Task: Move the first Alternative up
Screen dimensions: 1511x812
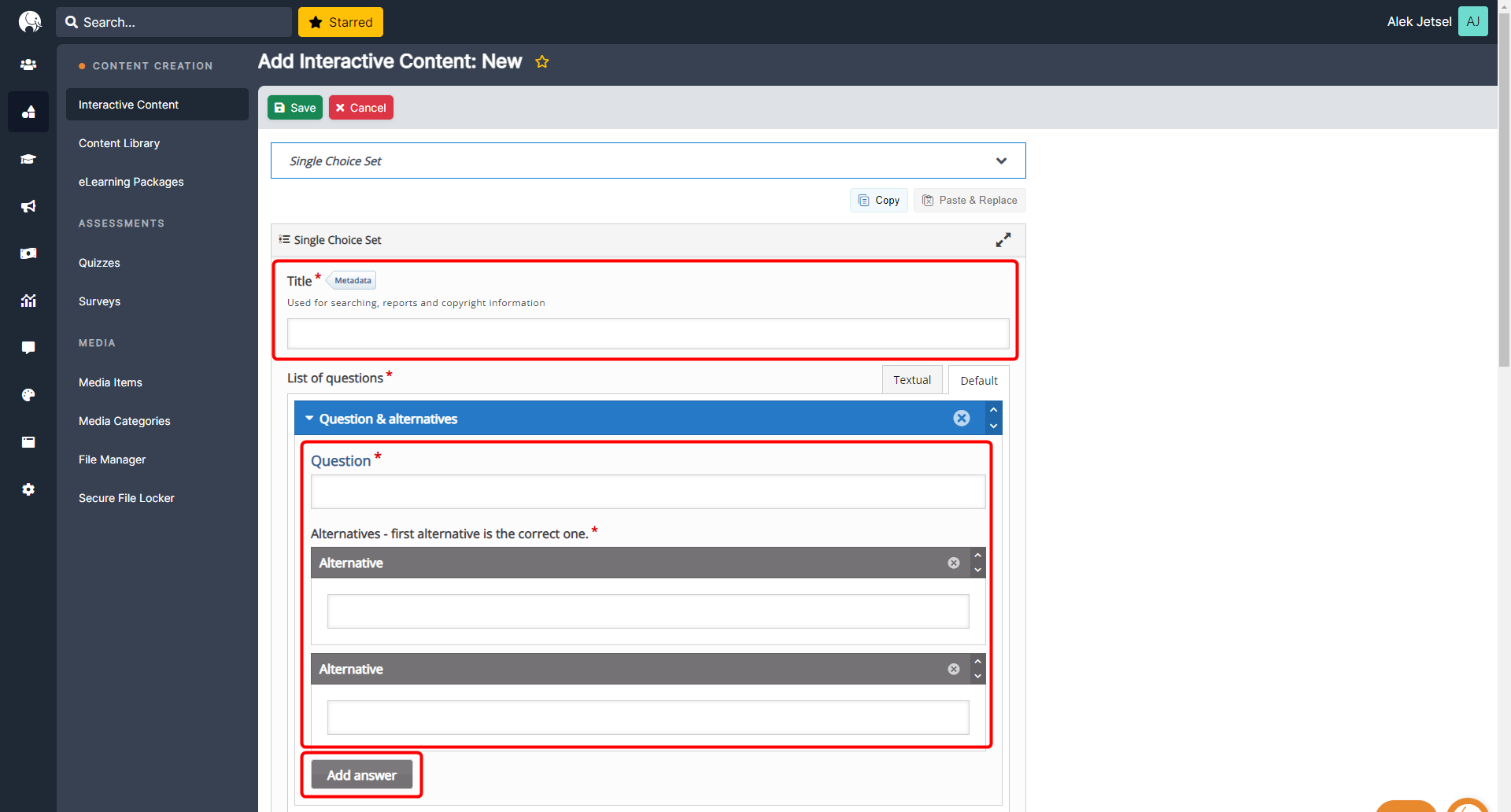Action: [x=978, y=555]
